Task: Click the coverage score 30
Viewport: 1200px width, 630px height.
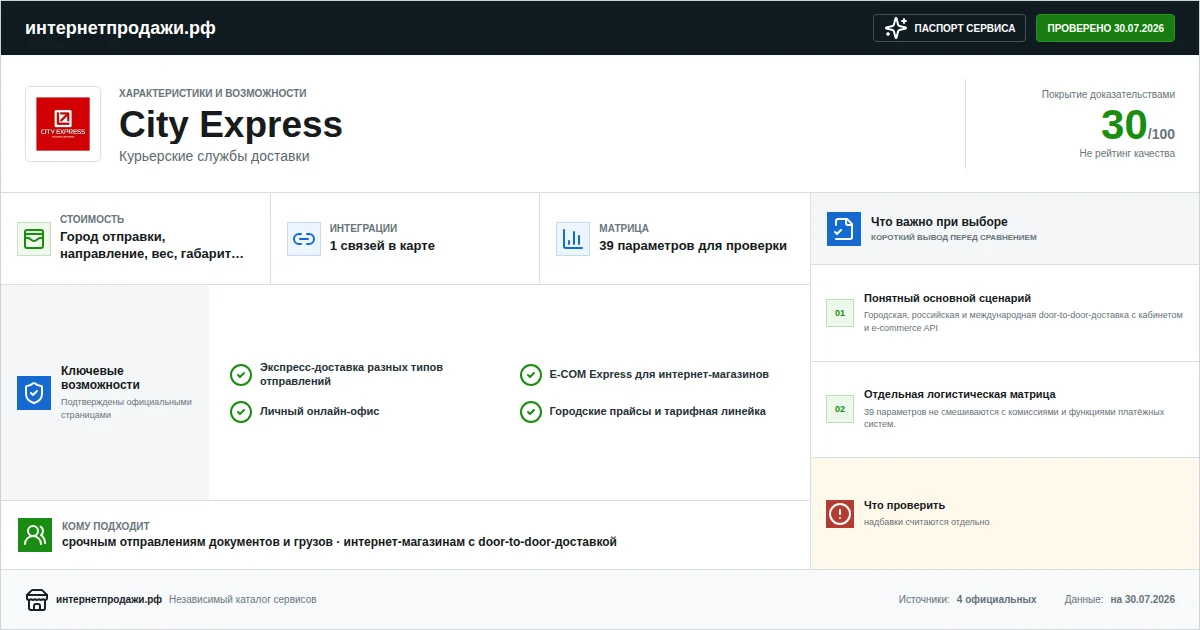Action: (x=1123, y=126)
